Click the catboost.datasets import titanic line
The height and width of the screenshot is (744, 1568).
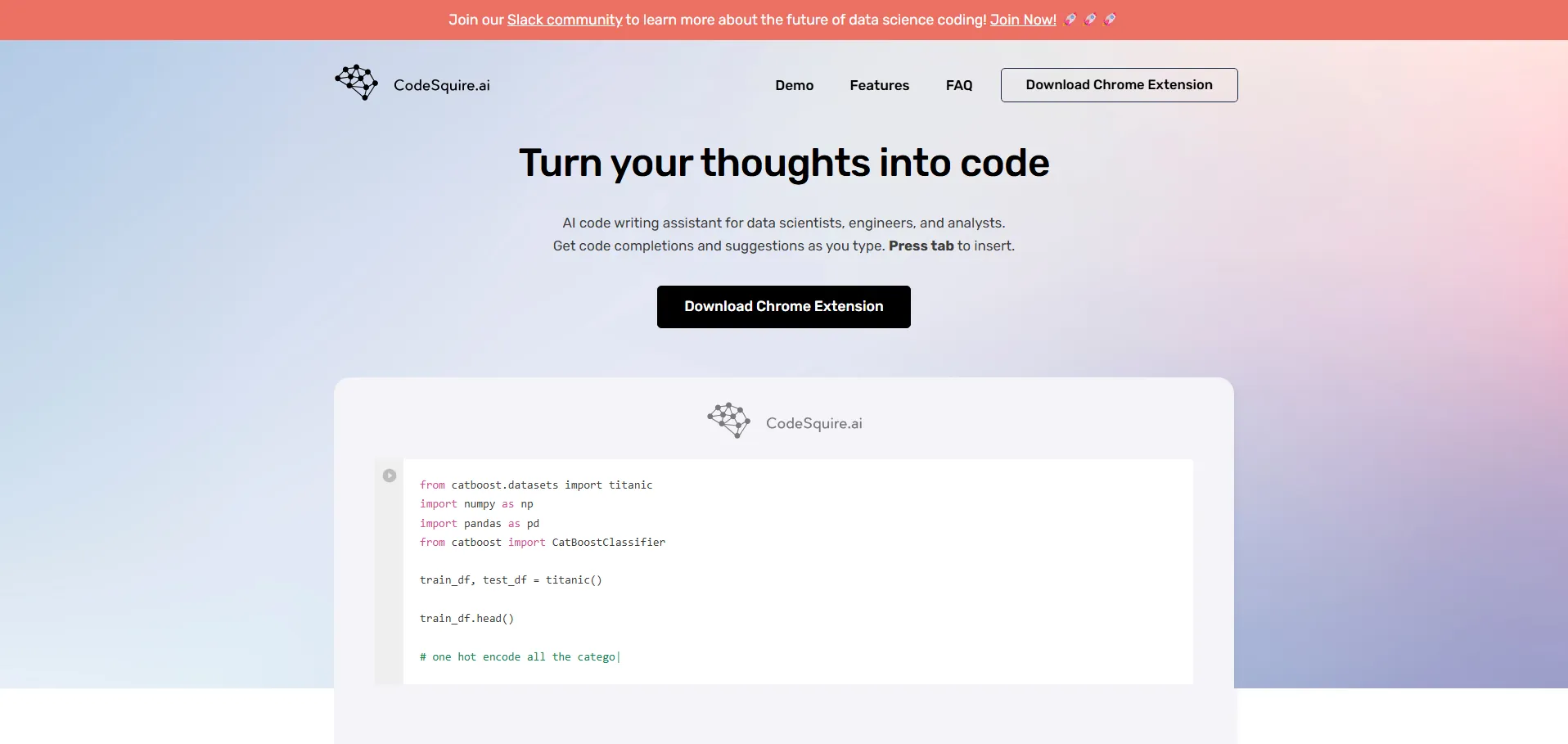(536, 485)
